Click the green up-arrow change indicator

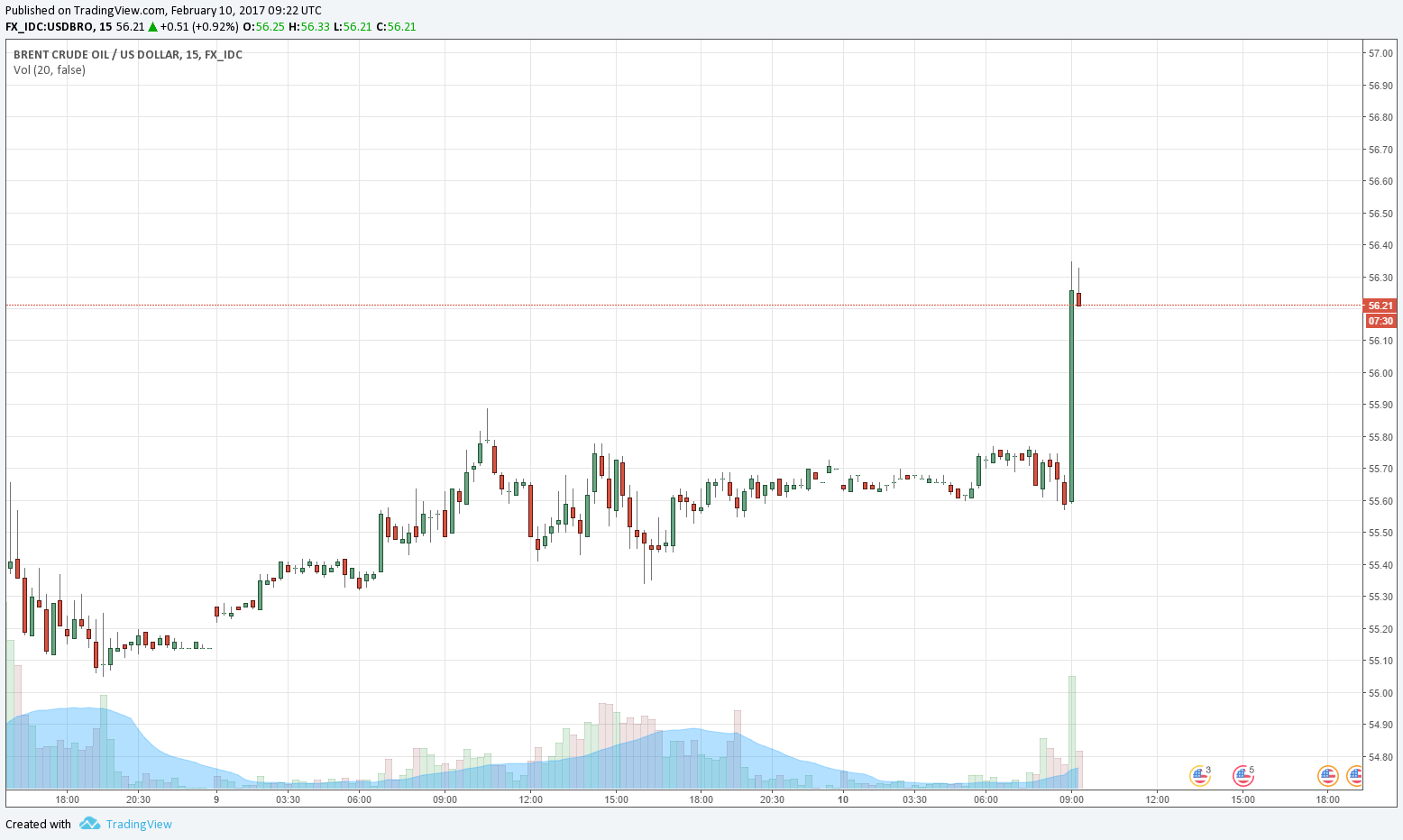pos(153,26)
